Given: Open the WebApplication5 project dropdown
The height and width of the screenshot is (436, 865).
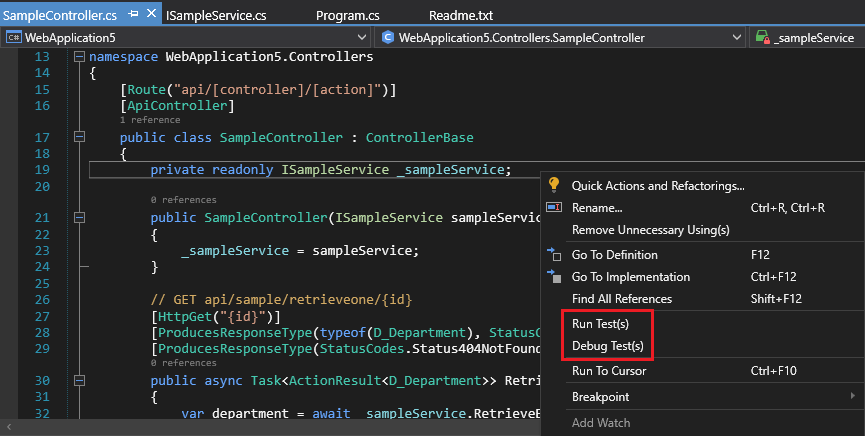Looking at the screenshot, I should tap(364, 38).
